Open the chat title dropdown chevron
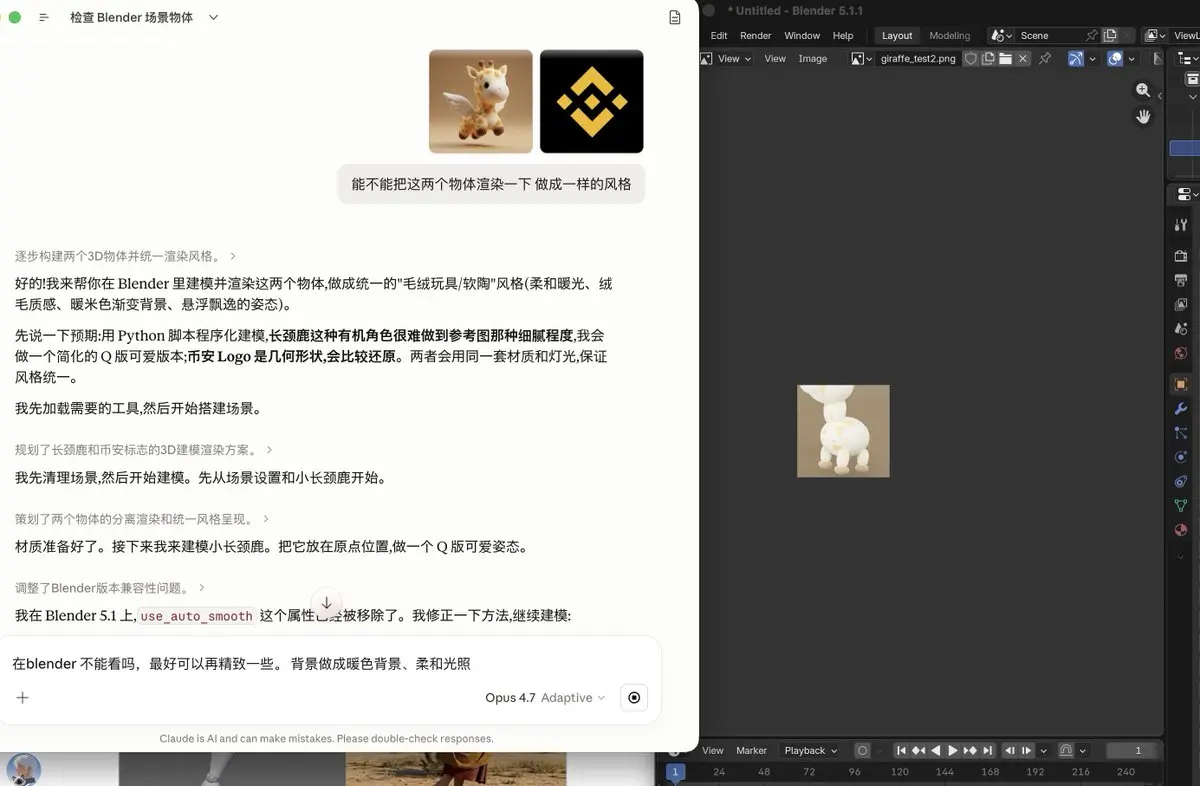The height and width of the screenshot is (786, 1200). [x=213, y=17]
